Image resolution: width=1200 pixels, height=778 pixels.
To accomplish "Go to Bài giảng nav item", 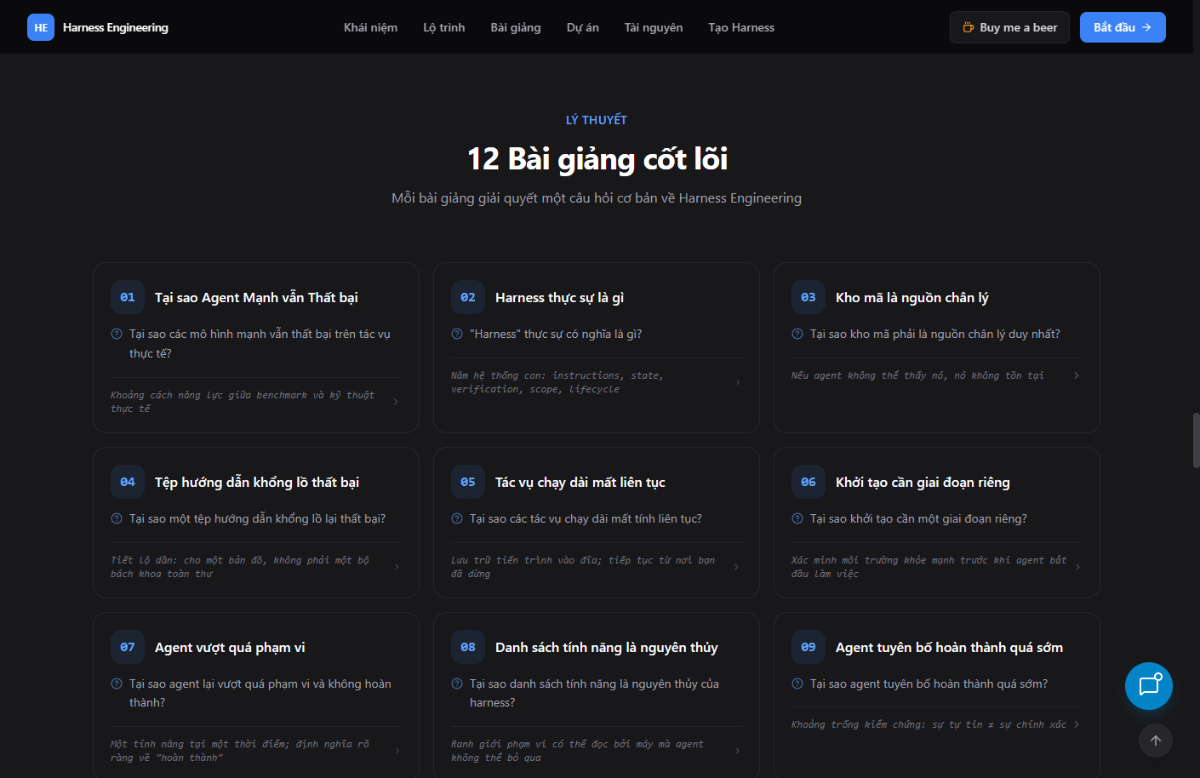I will [516, 27].
